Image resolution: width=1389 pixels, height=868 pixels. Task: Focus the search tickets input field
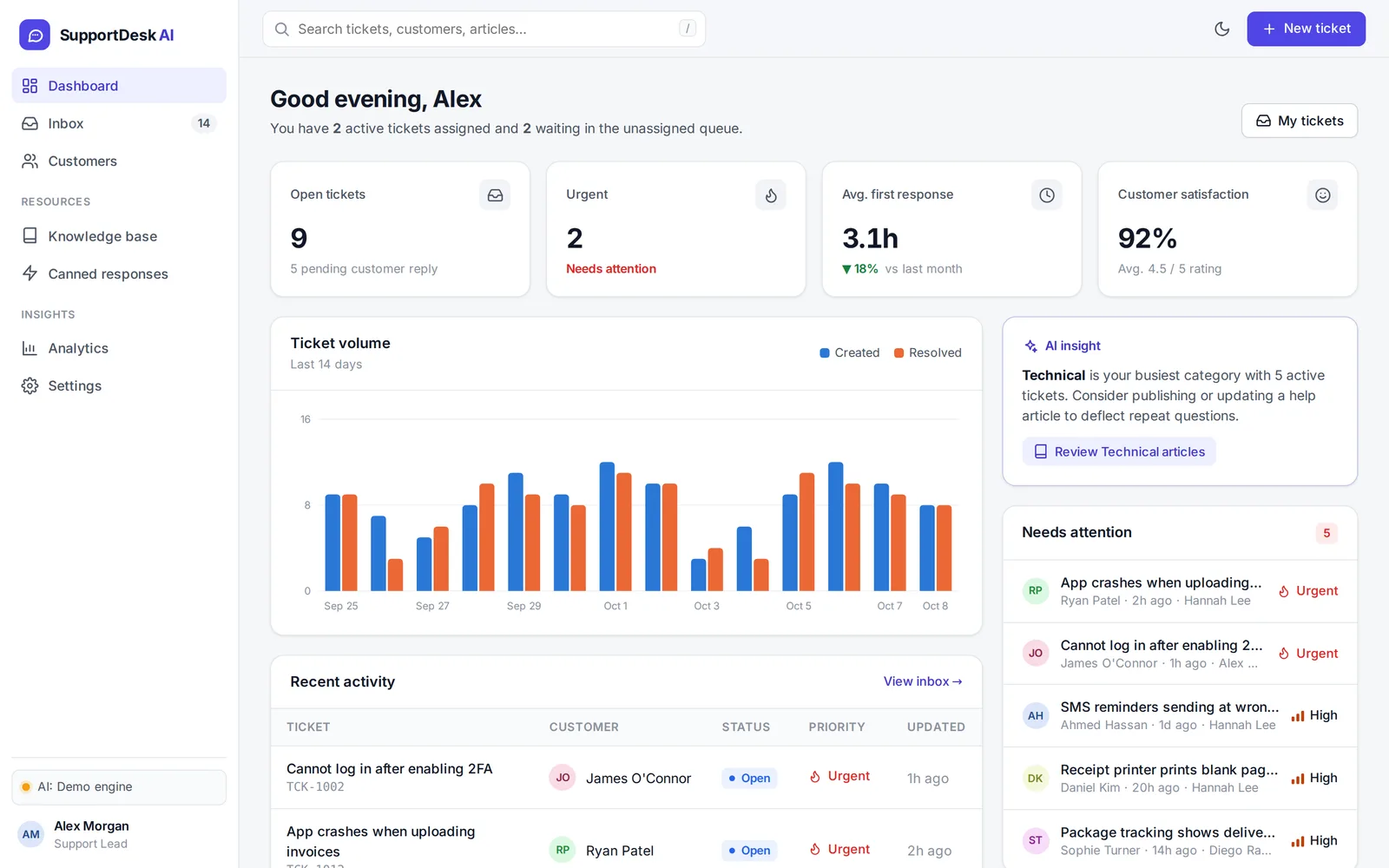tap(484, 29)
